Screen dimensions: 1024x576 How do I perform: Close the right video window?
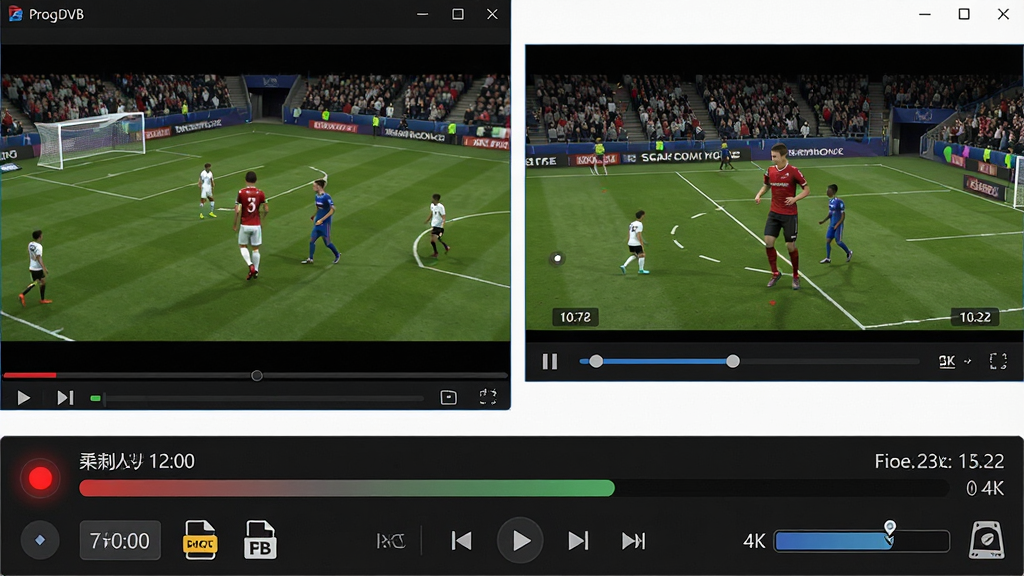pos(1004,14)
